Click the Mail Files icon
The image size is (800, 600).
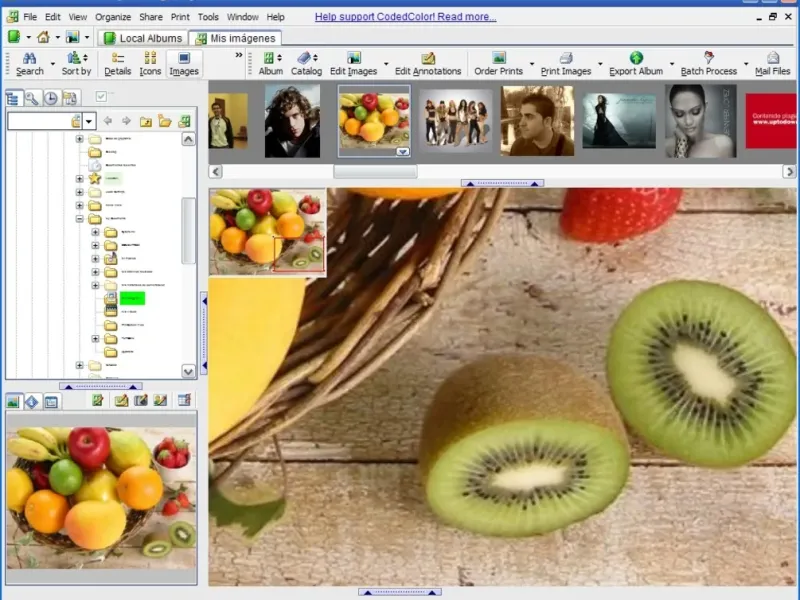[772, 58]
